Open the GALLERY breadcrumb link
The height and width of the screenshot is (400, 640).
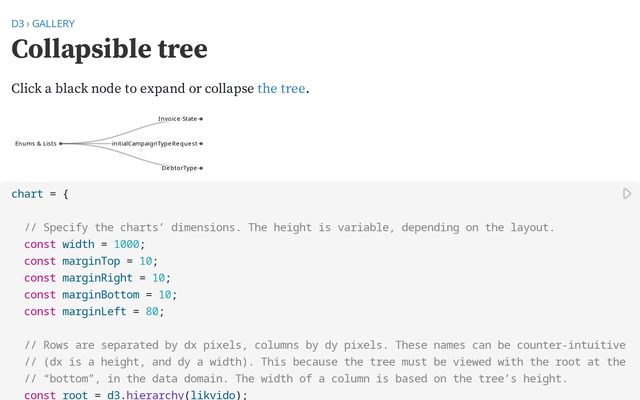coord(53,24)
